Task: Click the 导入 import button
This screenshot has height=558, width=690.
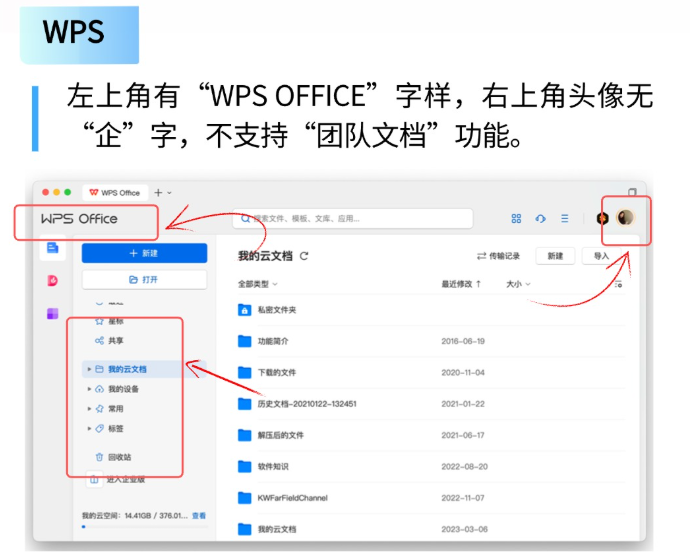Action: point(601,256)
